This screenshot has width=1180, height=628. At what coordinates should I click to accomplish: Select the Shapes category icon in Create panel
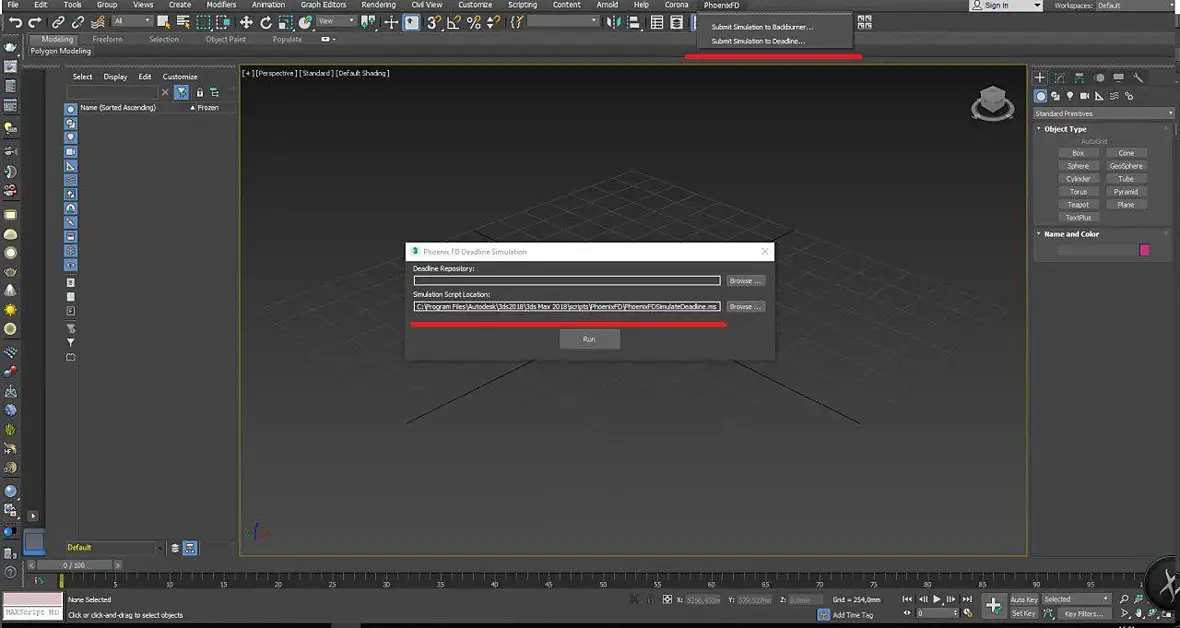[1055, 96]
